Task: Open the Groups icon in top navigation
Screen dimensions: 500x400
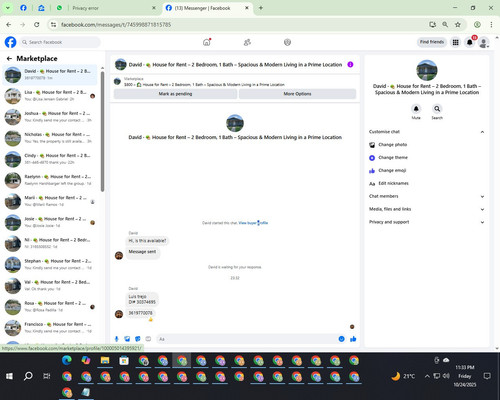Action: (x=287, y=42)
